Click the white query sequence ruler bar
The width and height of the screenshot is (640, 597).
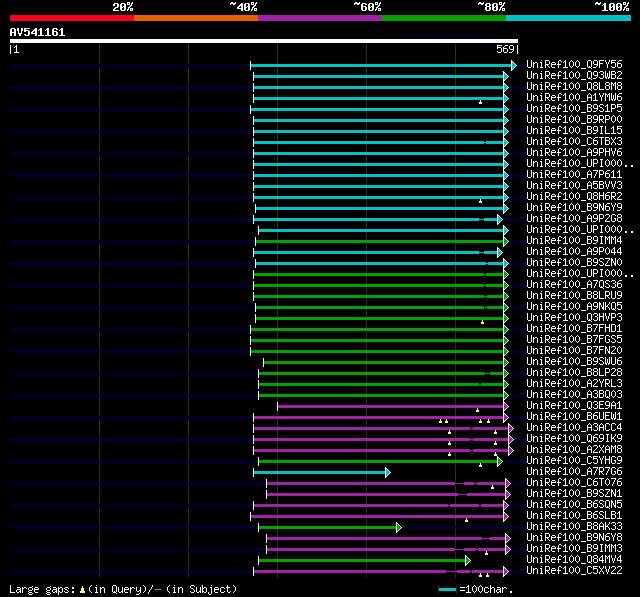pos(264,41)
